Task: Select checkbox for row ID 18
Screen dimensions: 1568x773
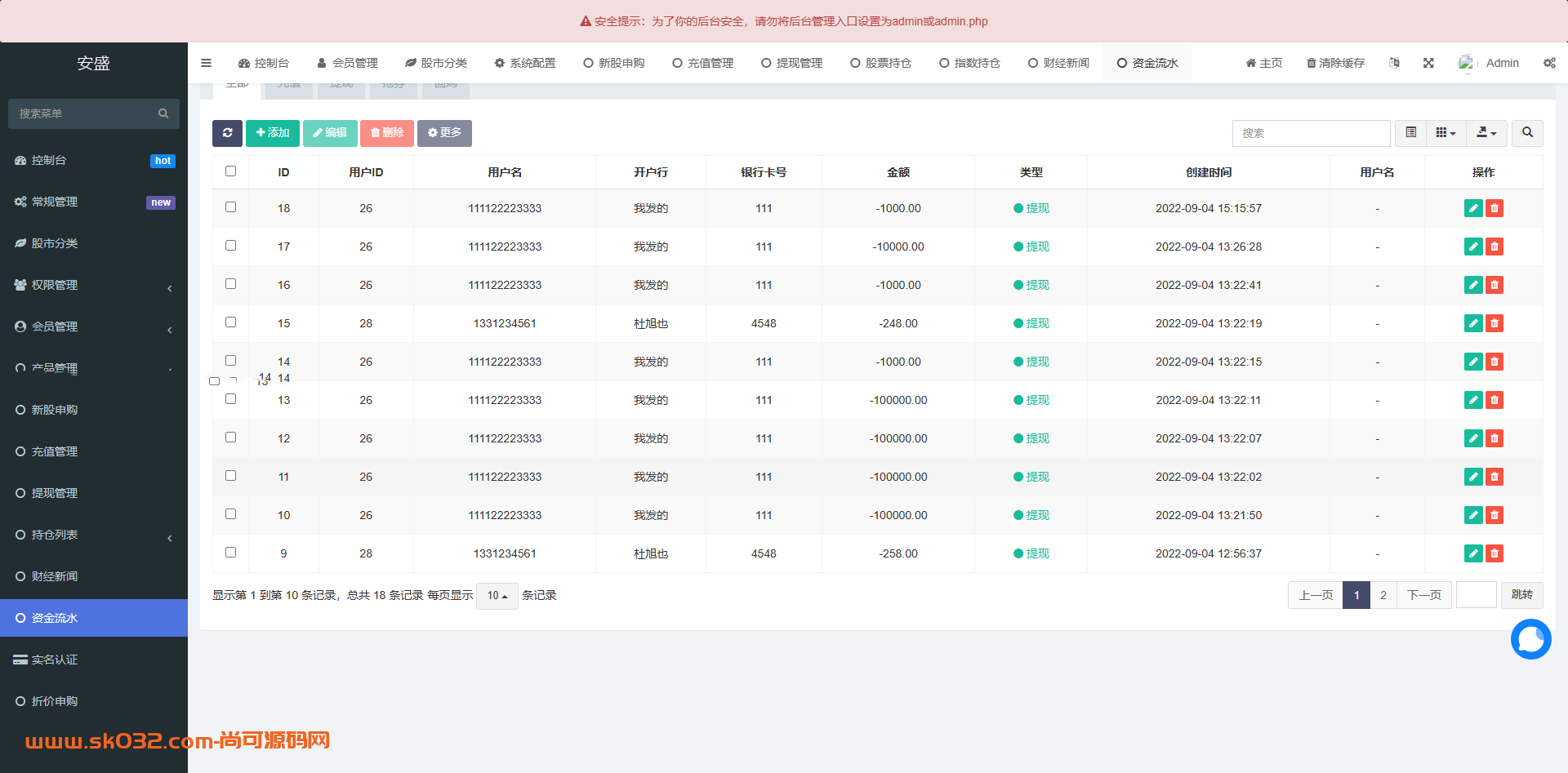Action: click(230, 207)
